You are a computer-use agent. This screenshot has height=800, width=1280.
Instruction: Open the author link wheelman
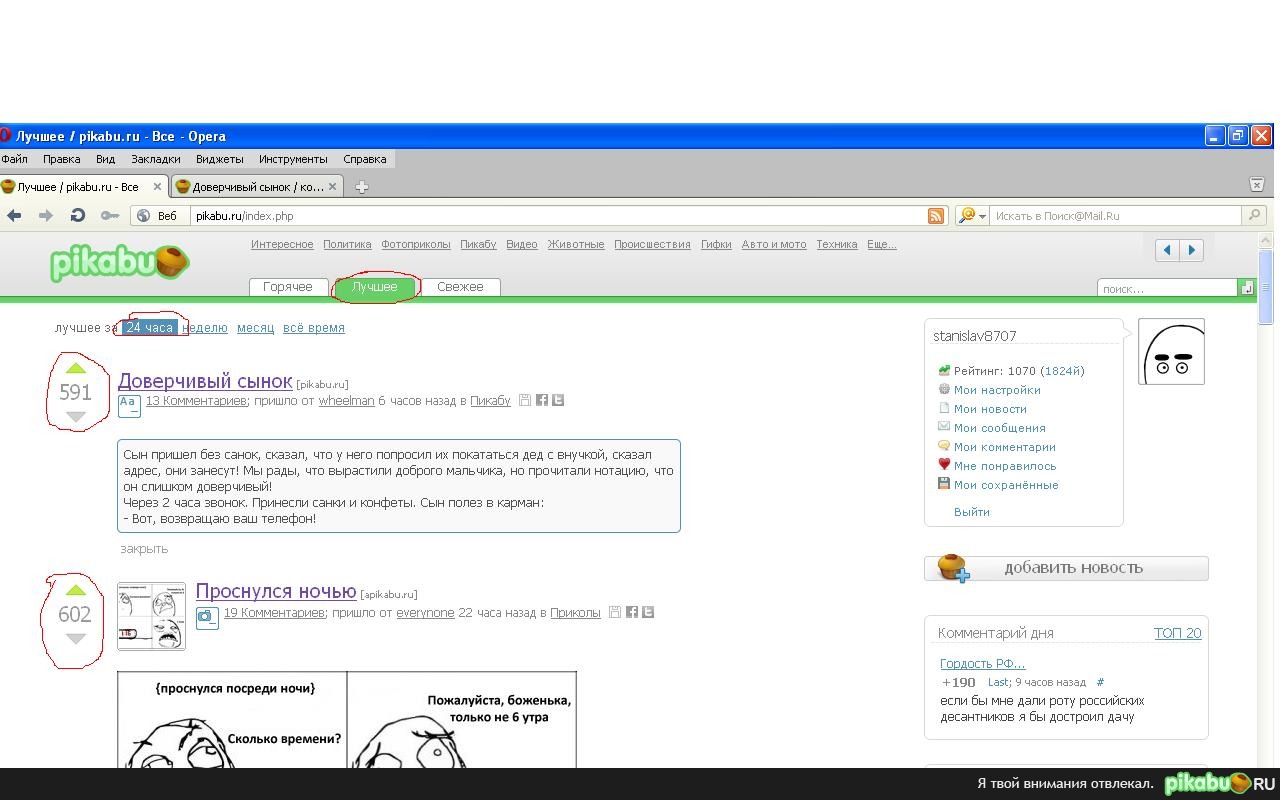coord(346,400)
